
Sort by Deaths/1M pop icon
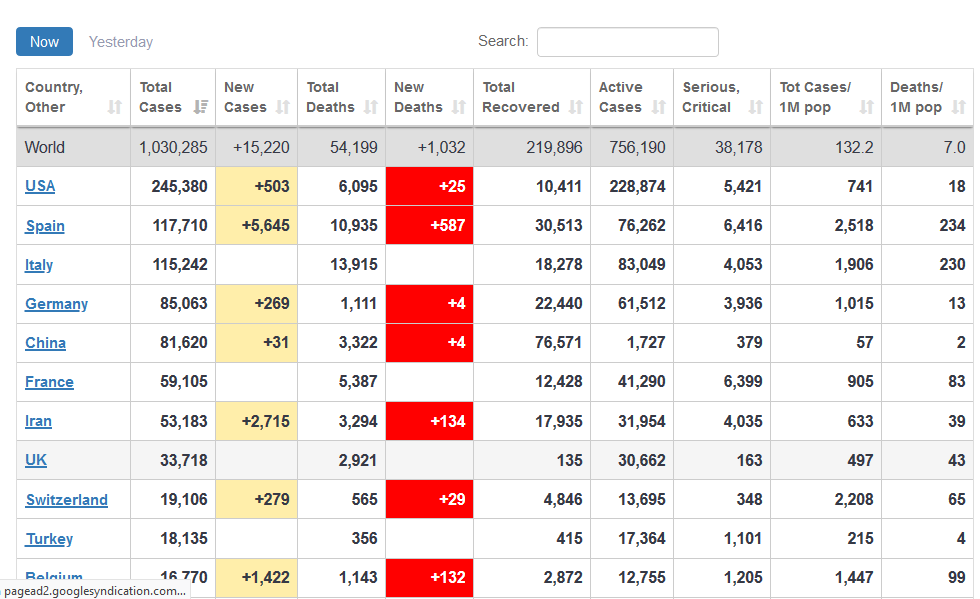[x=959, y=107]
